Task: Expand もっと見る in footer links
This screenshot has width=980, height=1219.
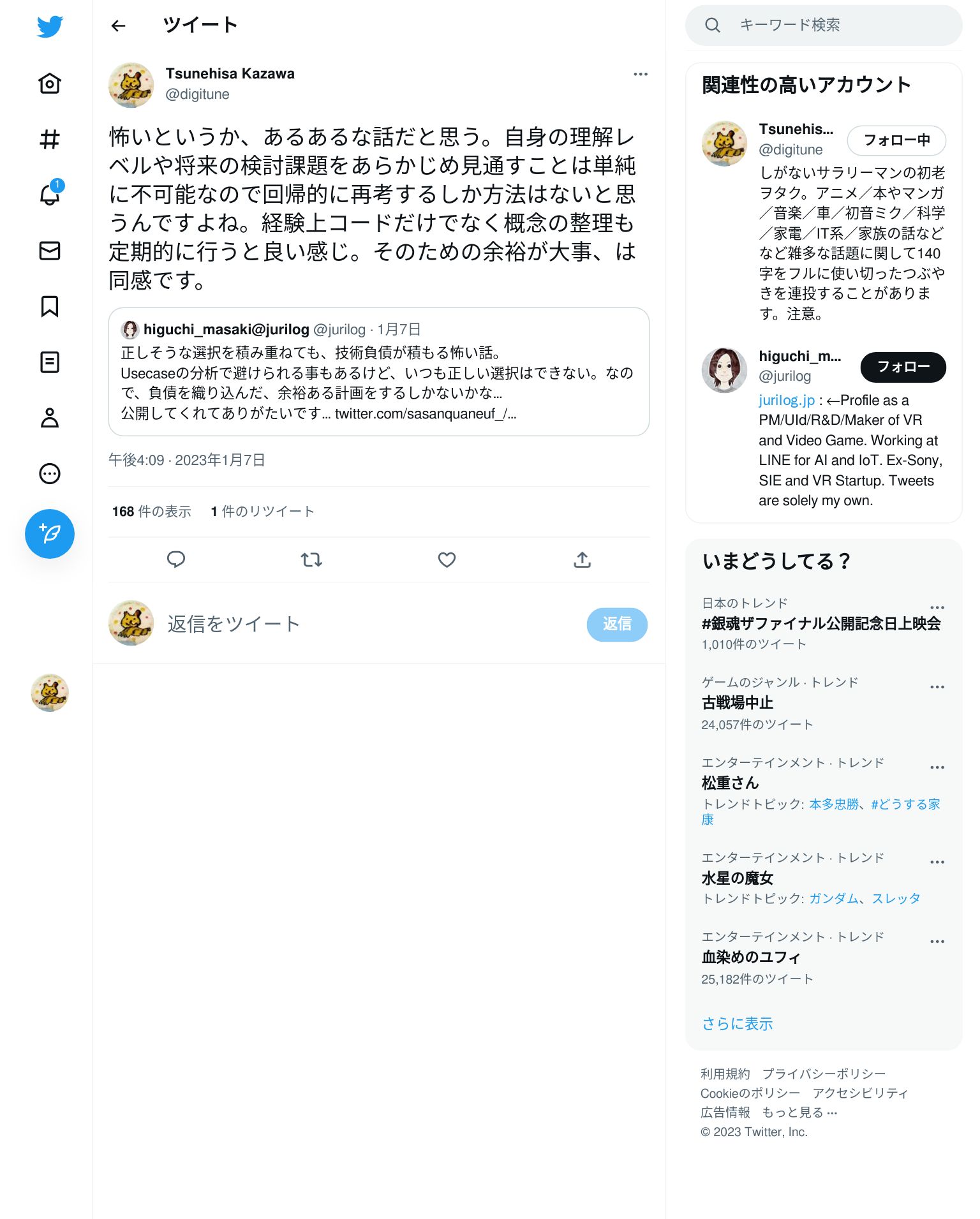Action: [x=799, y=1112]
